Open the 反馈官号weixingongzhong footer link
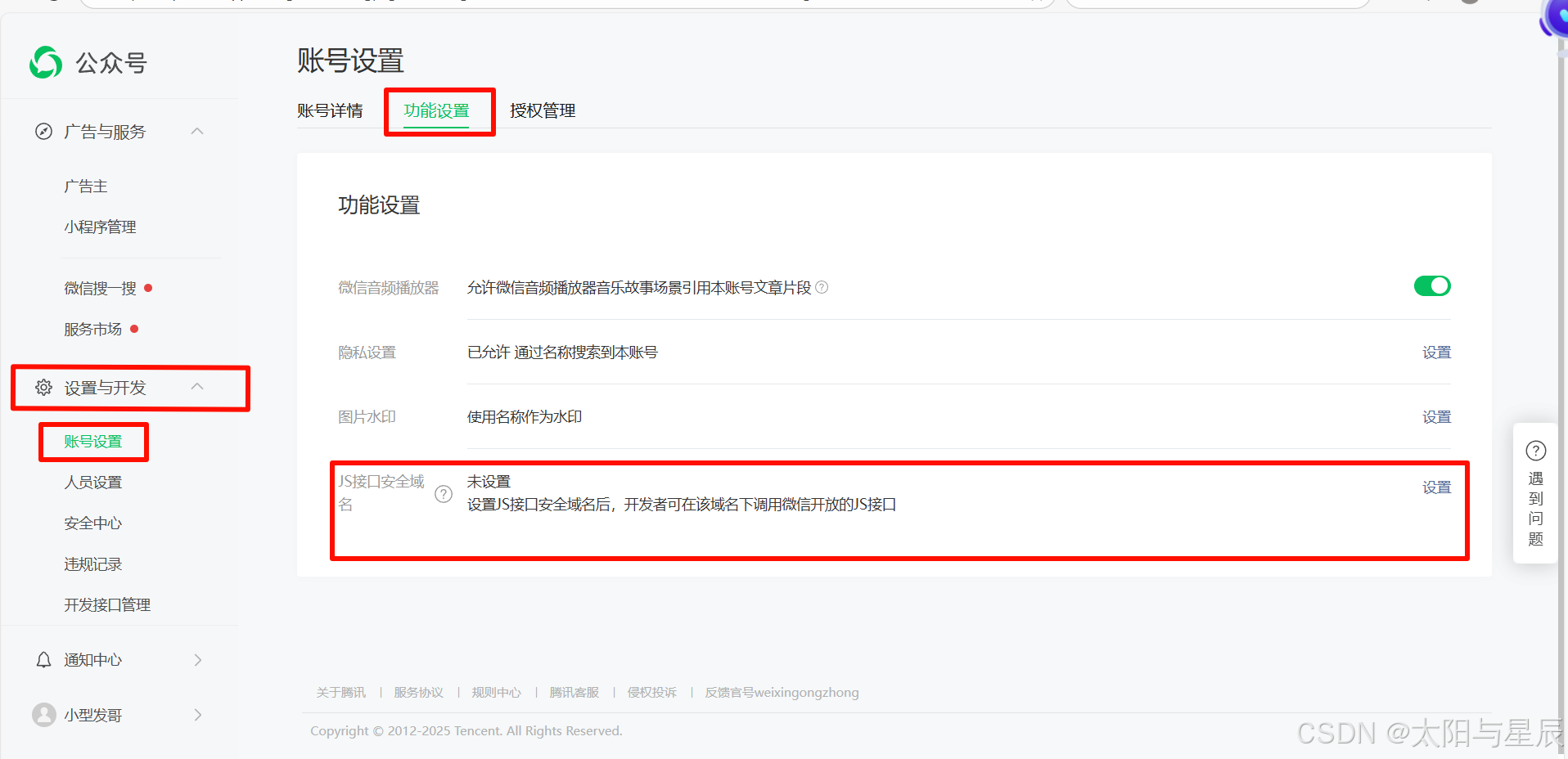 point(782,693)
